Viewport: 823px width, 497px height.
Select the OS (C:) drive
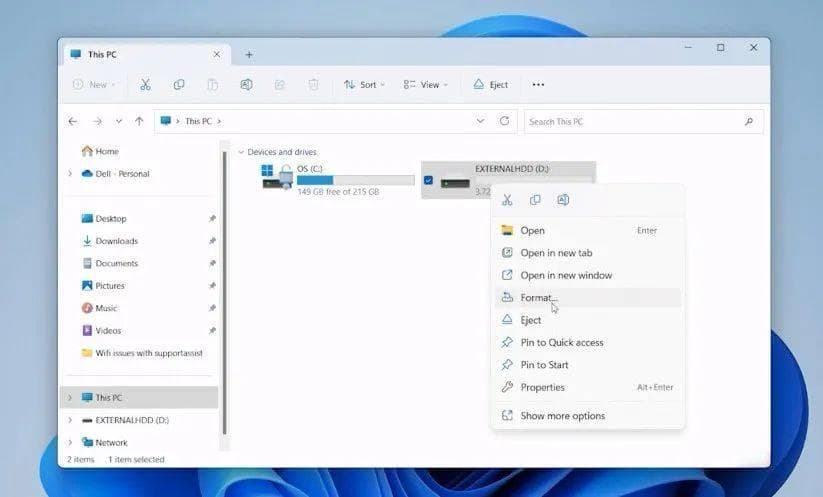338,180
